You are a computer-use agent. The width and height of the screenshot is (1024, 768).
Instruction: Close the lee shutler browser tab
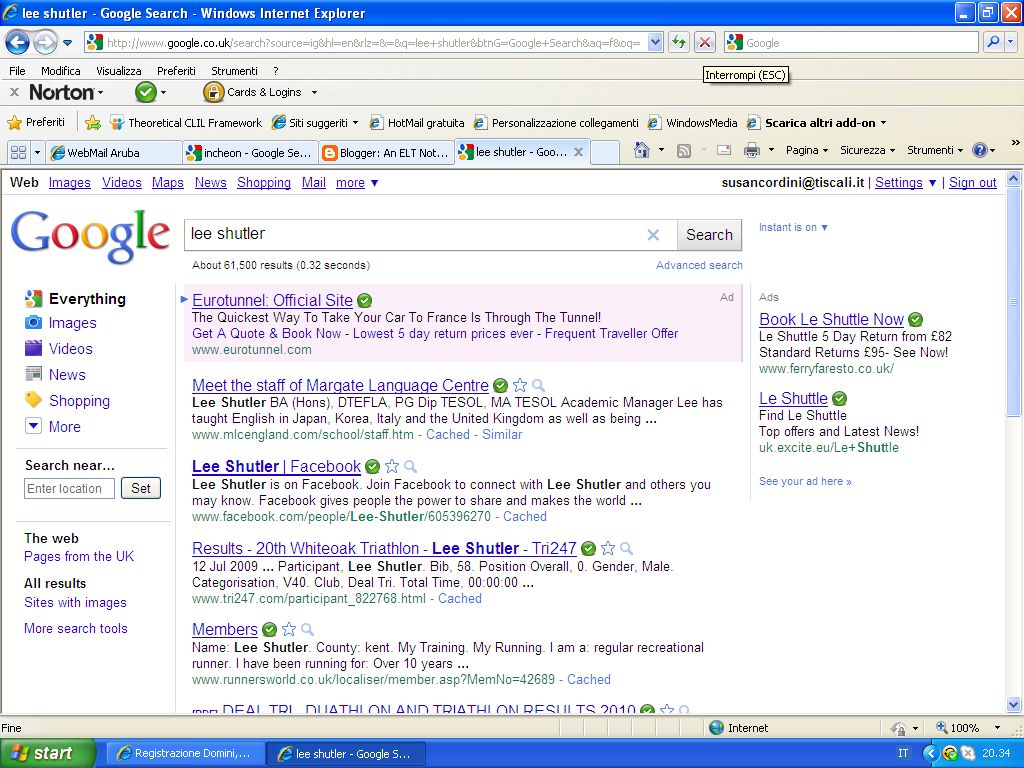[578, 152]
